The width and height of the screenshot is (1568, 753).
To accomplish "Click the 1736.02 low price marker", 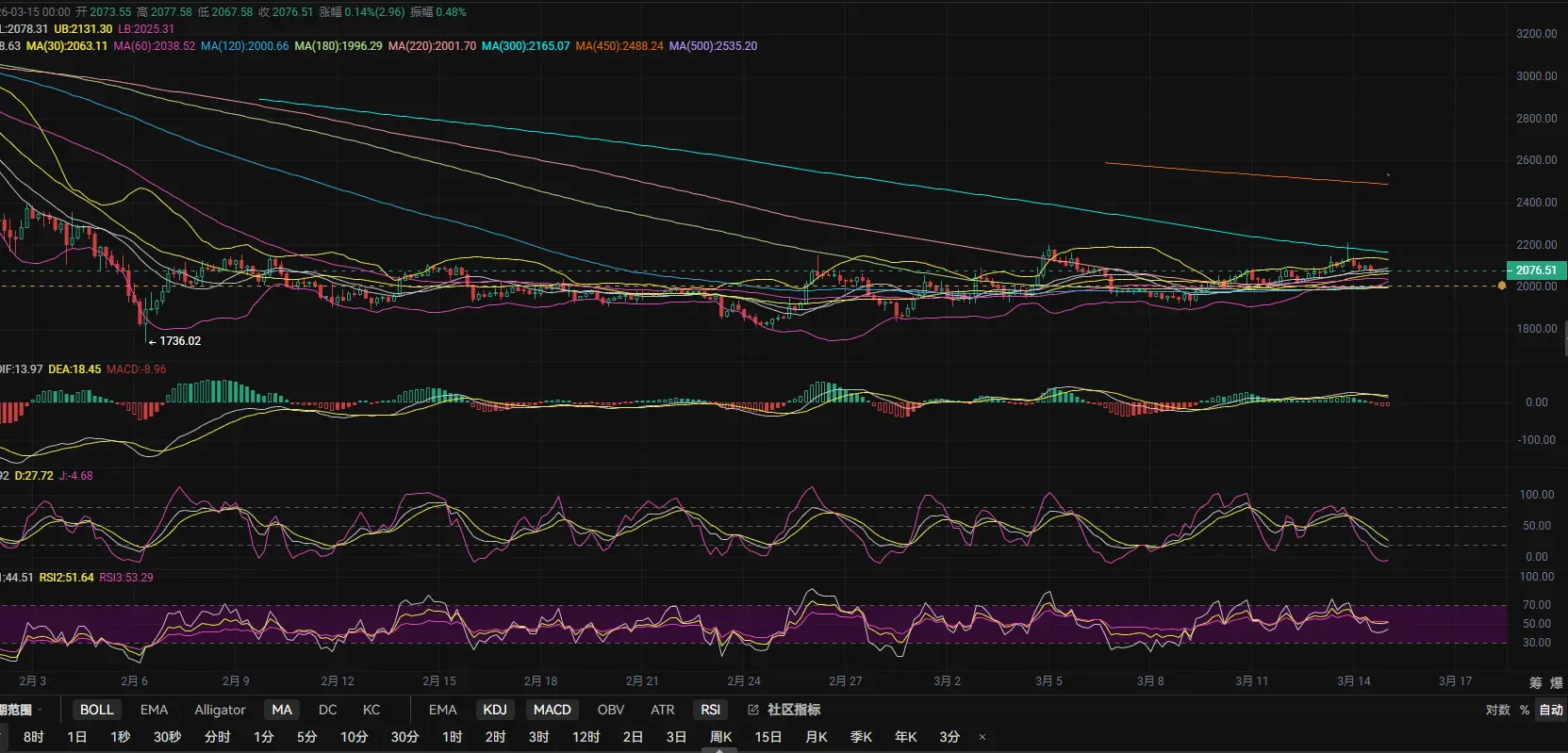I will 179,341.
